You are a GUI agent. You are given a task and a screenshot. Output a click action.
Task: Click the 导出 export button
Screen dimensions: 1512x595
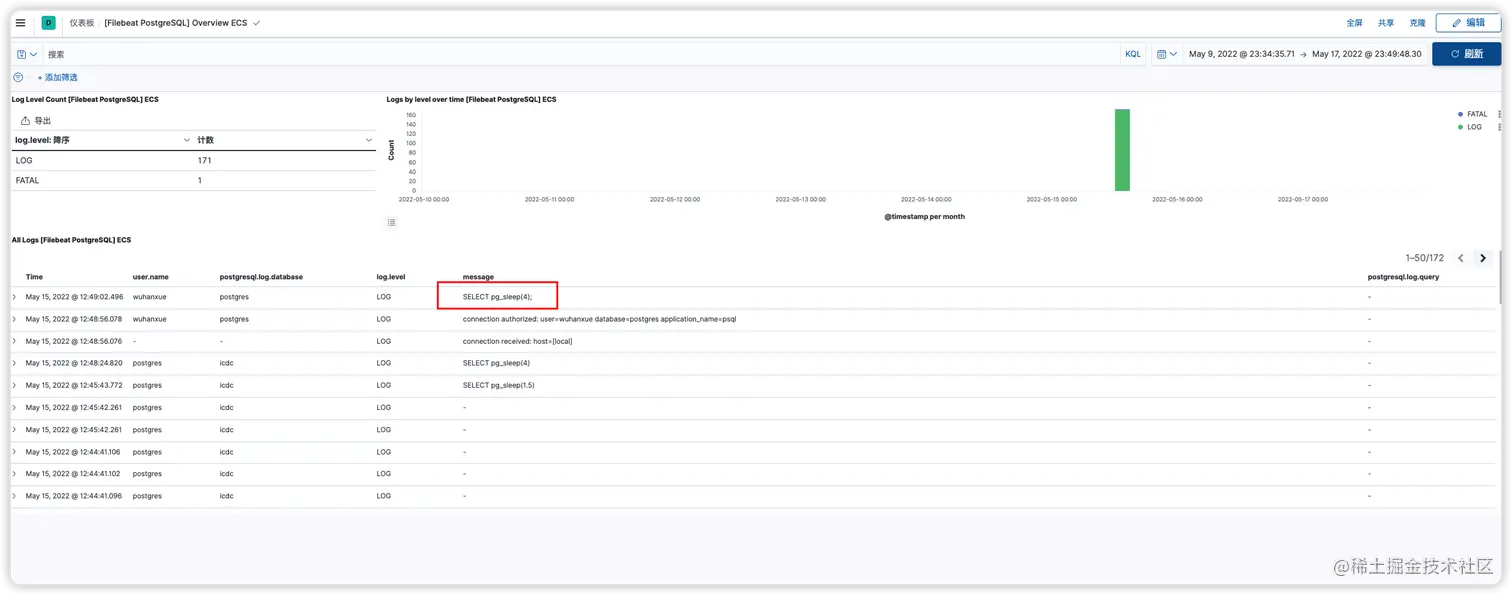point(36,120)
